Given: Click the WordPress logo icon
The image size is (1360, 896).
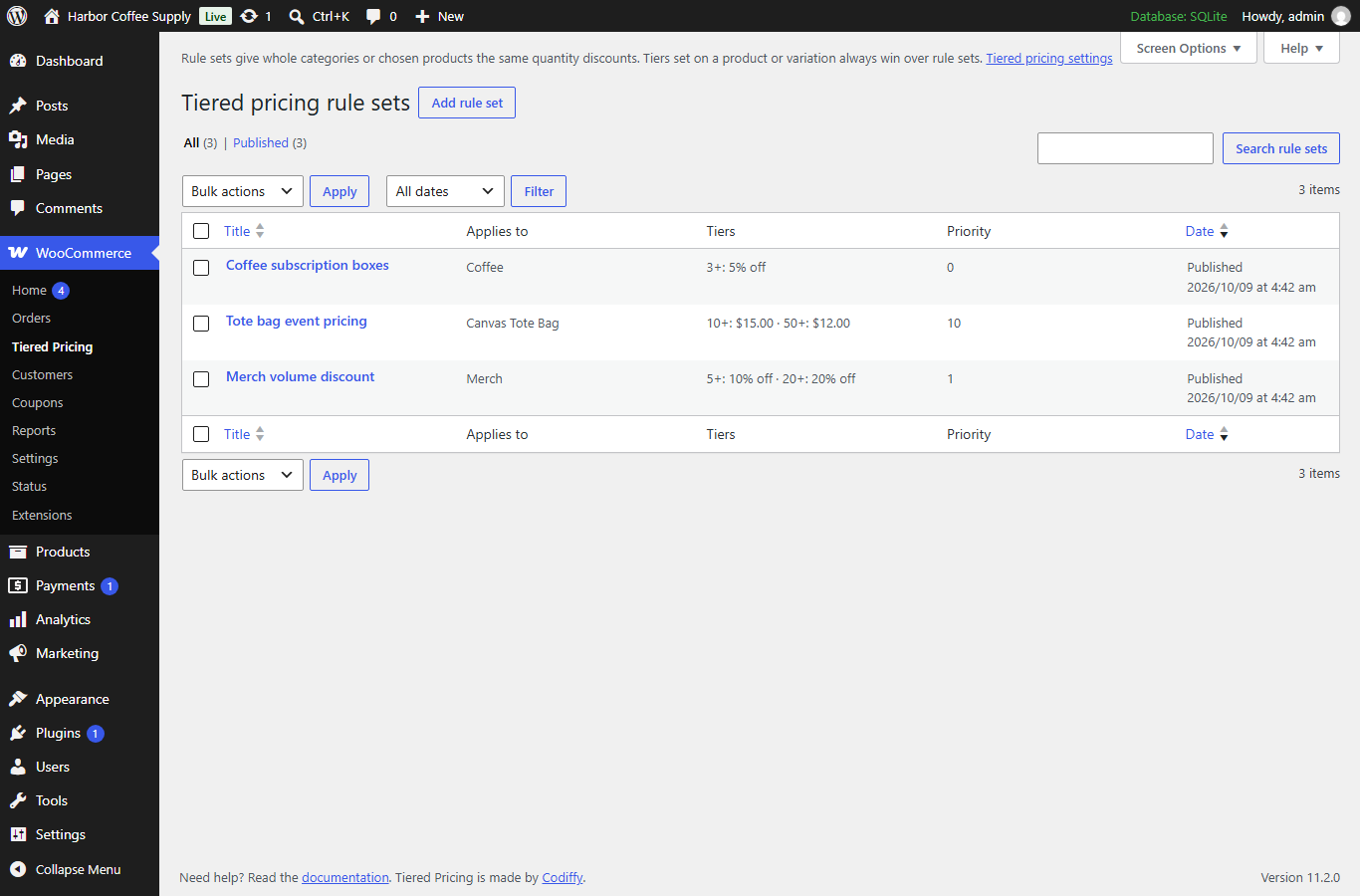Looking at the screenshot, I should tap(17, 16).
